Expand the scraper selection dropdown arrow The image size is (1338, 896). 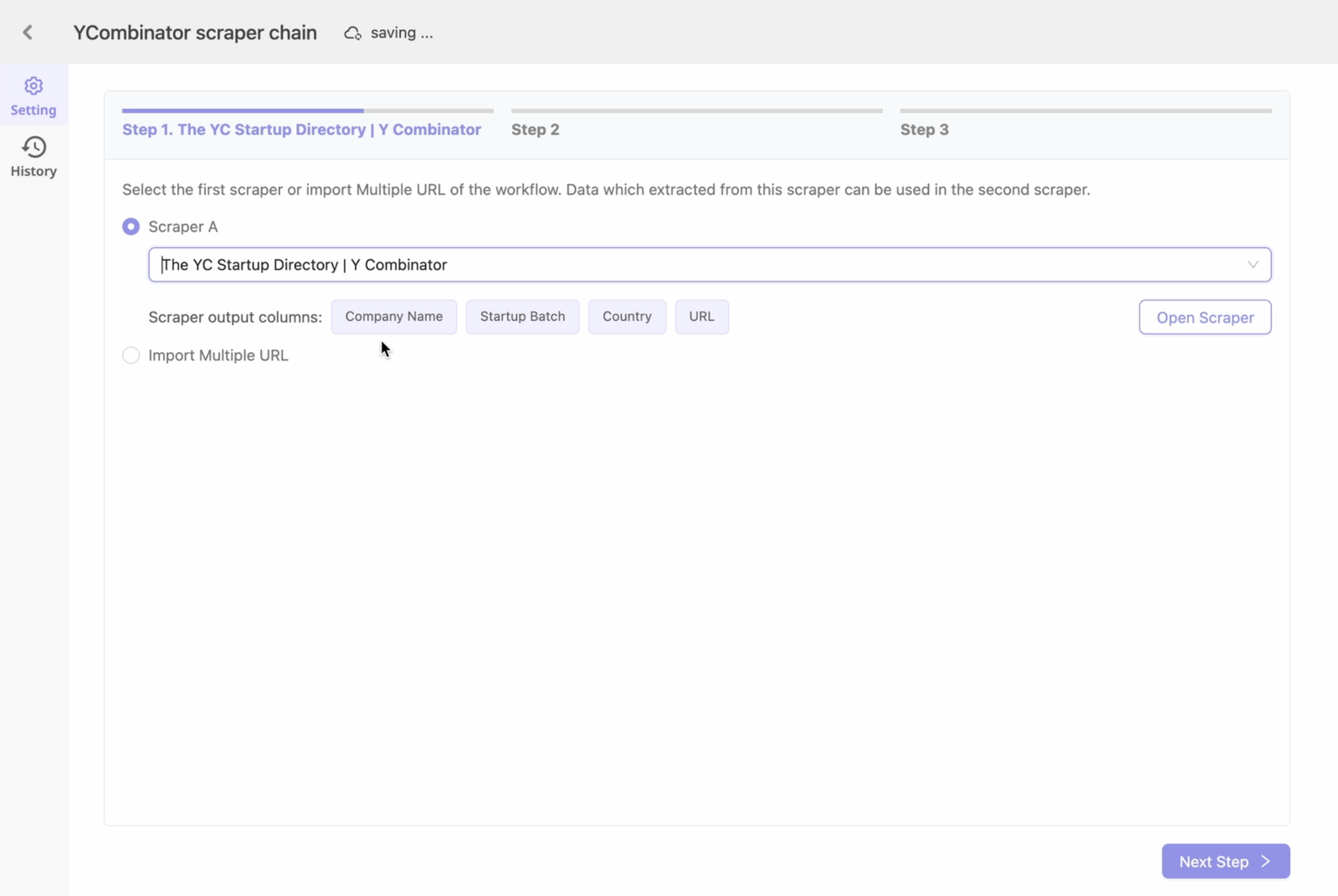(1252, 265)
